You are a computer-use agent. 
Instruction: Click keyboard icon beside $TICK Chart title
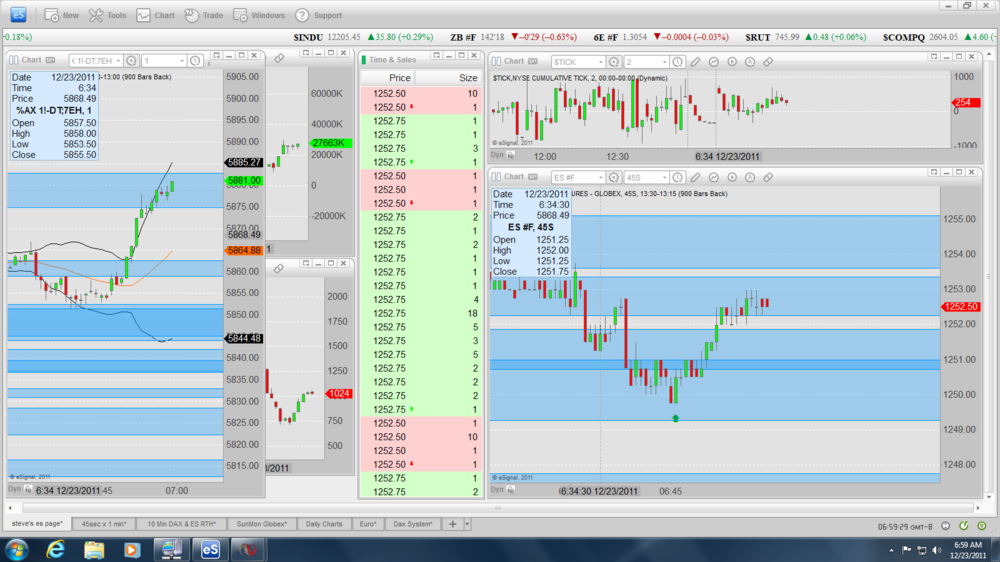pyautogui.click(x=533, y=61)
